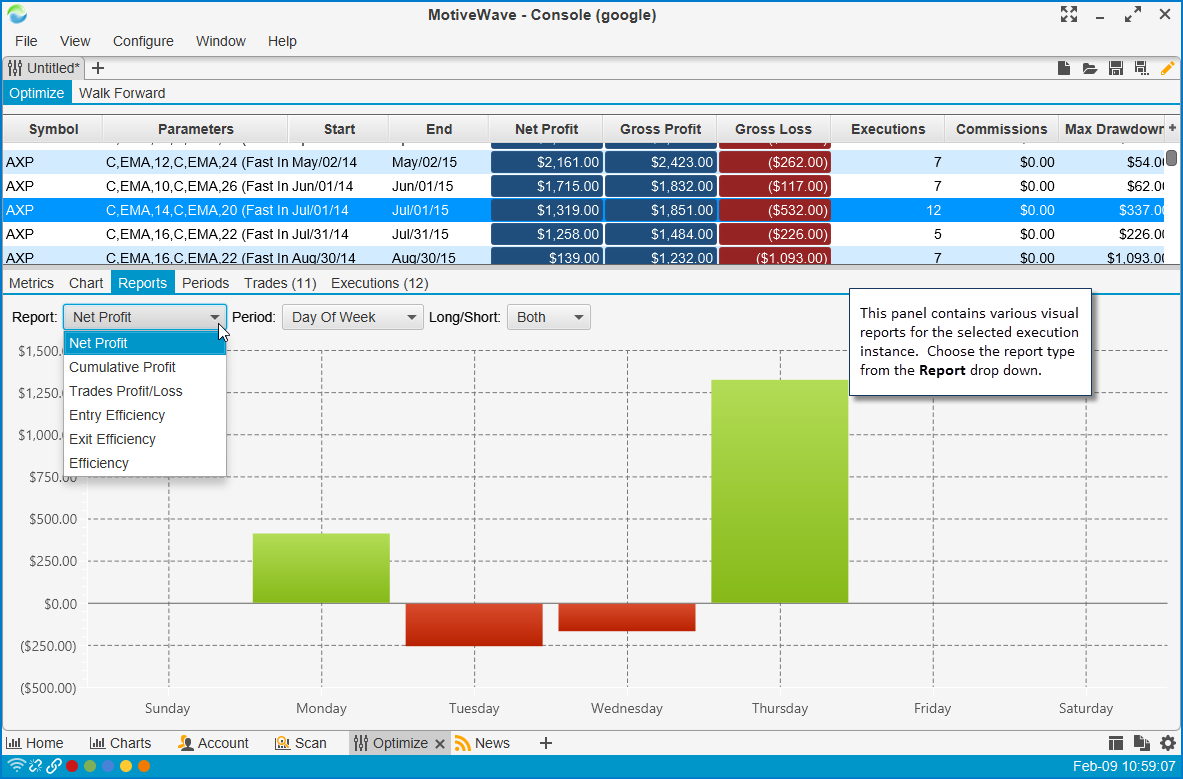The height and width of the screenshot is (779, 1183).
Task: Click the layout template icon at bottom
Action: point(1117,743)
